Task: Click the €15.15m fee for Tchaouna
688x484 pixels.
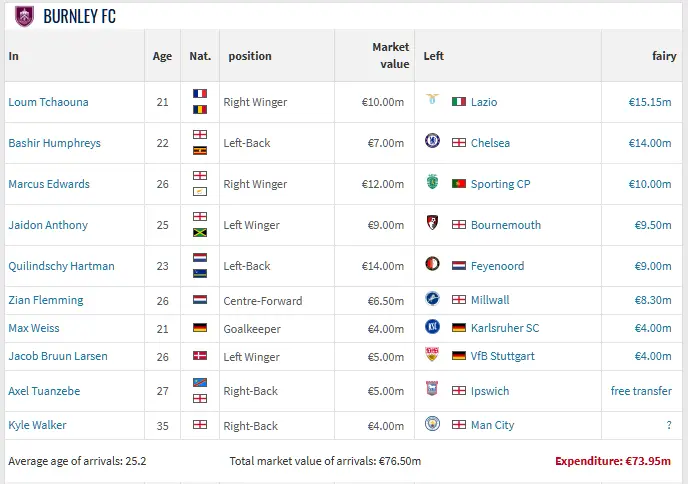Action: pyautogui.click(x=650, y=102)
